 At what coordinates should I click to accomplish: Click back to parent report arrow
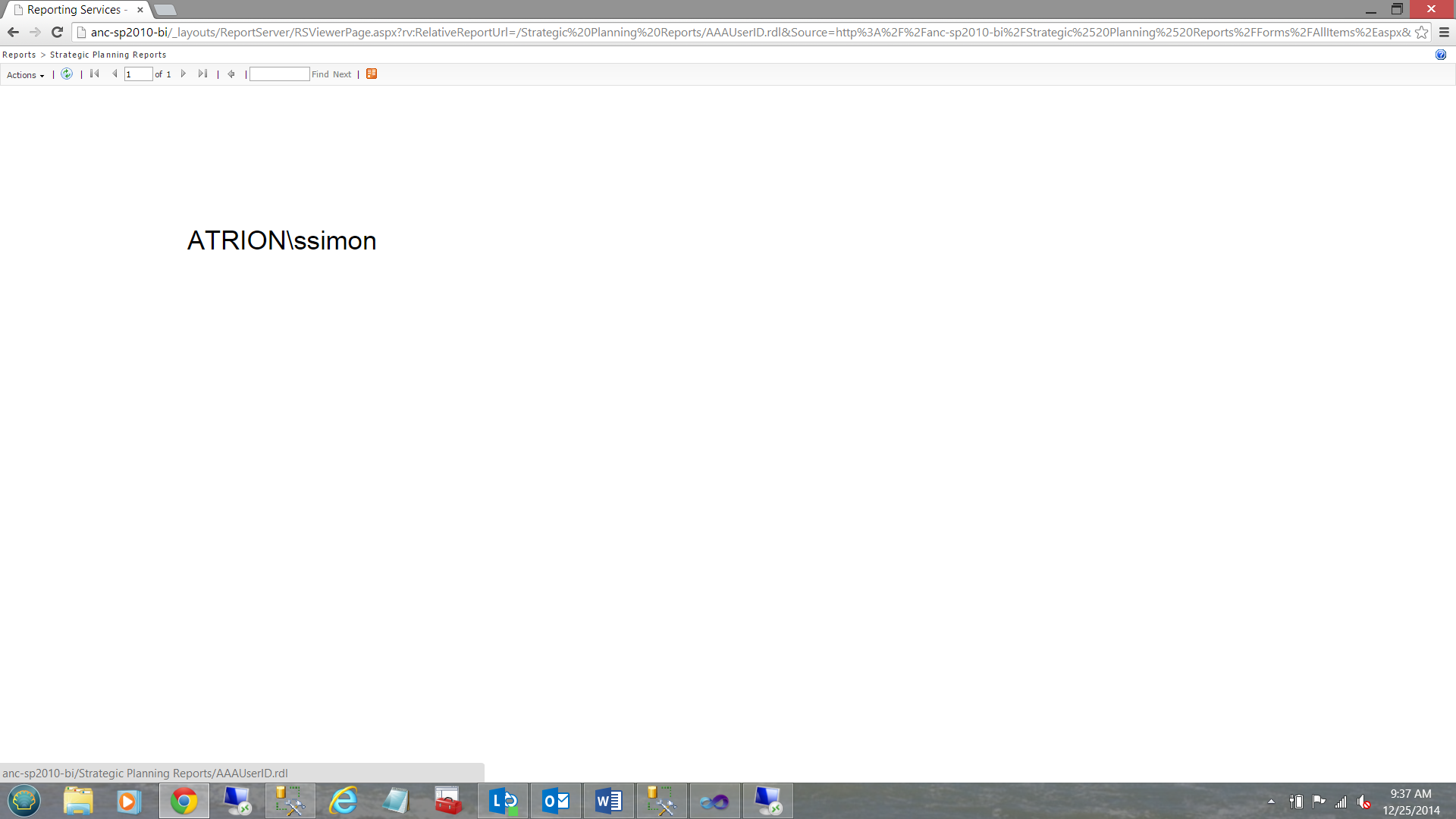pos(231,74)
